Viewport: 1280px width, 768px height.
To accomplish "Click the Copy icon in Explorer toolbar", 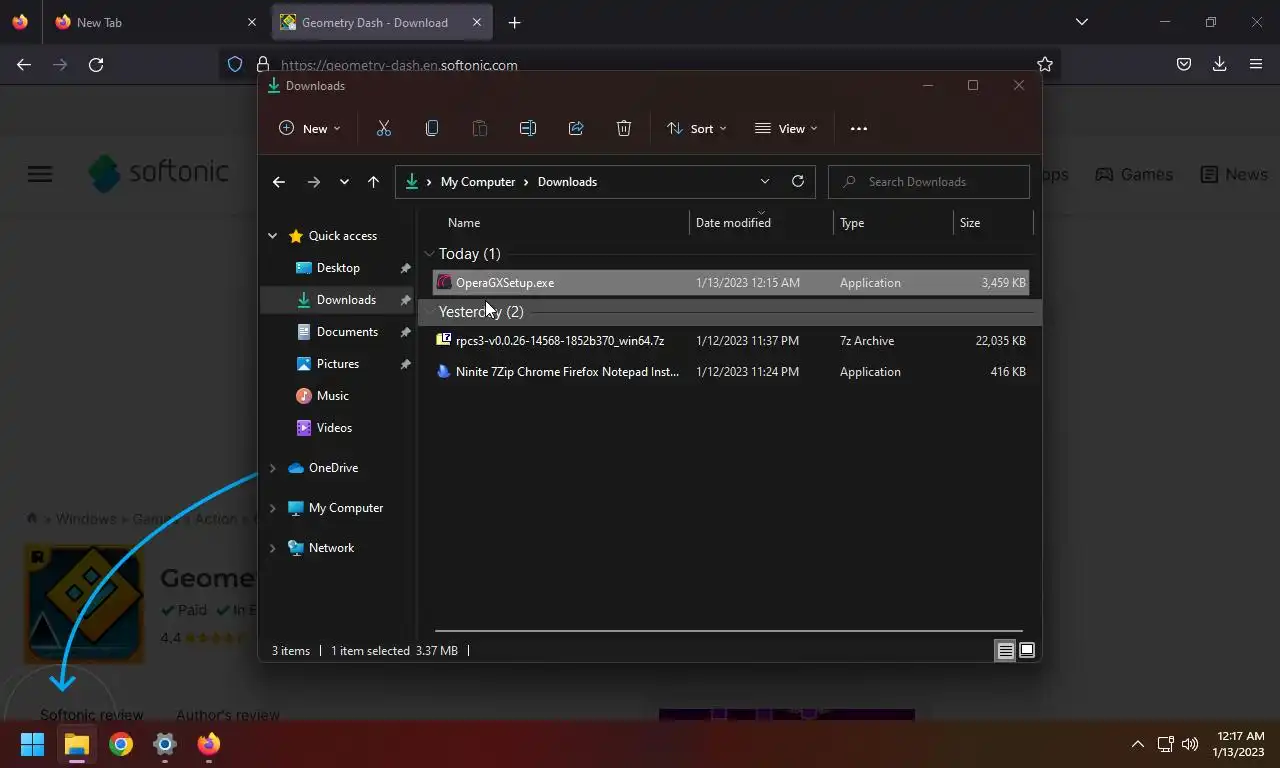I will (x=432, y=128).
